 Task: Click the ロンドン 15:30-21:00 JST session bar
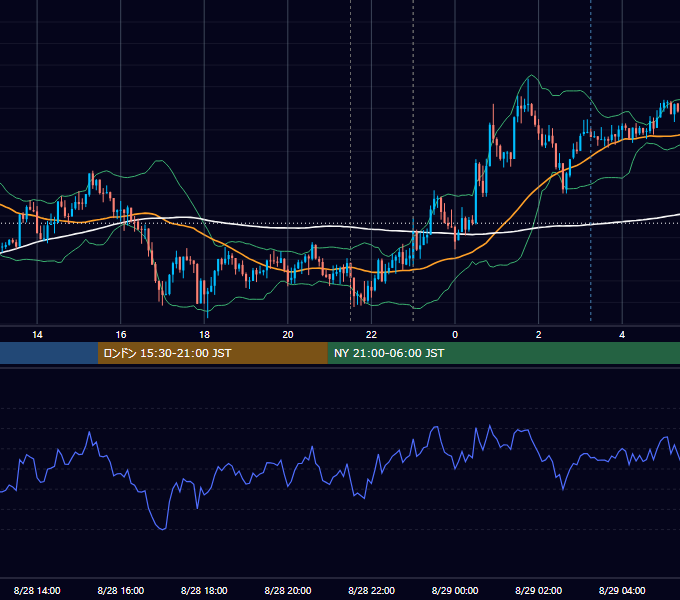[212, 353]
